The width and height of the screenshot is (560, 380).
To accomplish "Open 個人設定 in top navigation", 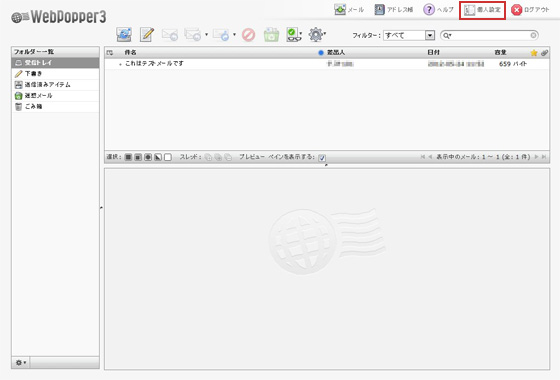I will 482,10.
